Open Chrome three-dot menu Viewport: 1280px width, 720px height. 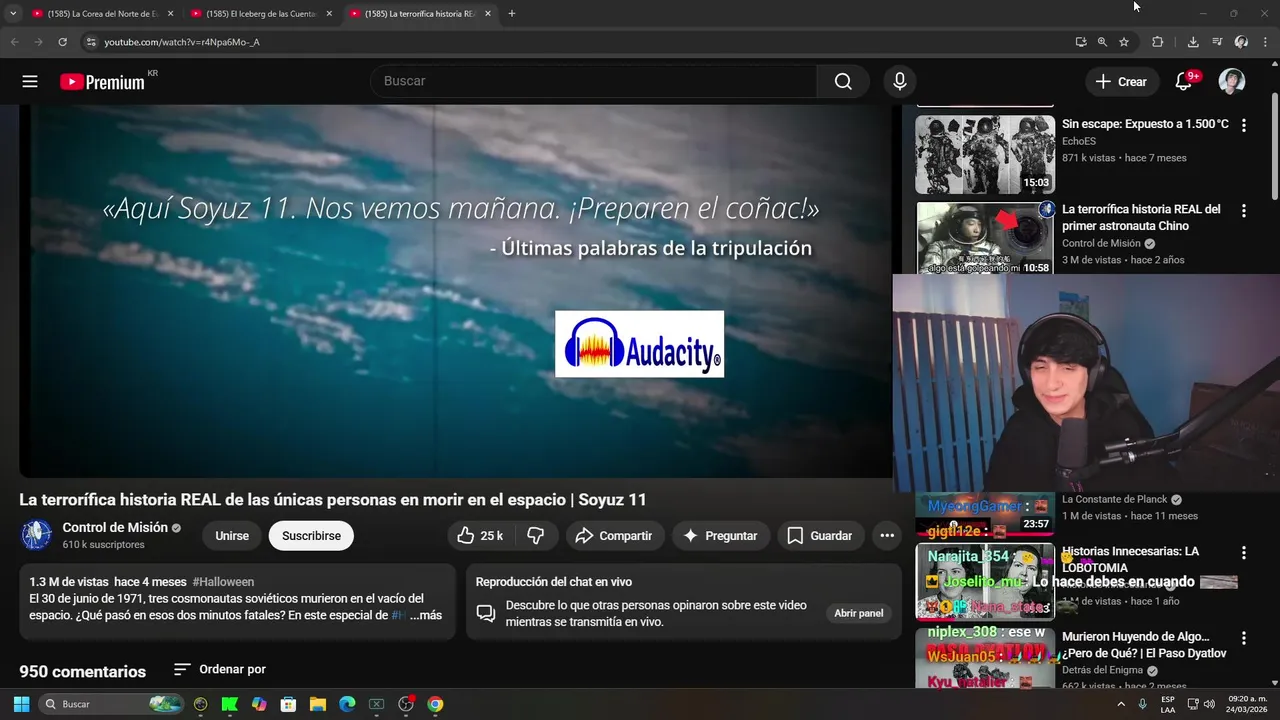(1265, 42)
